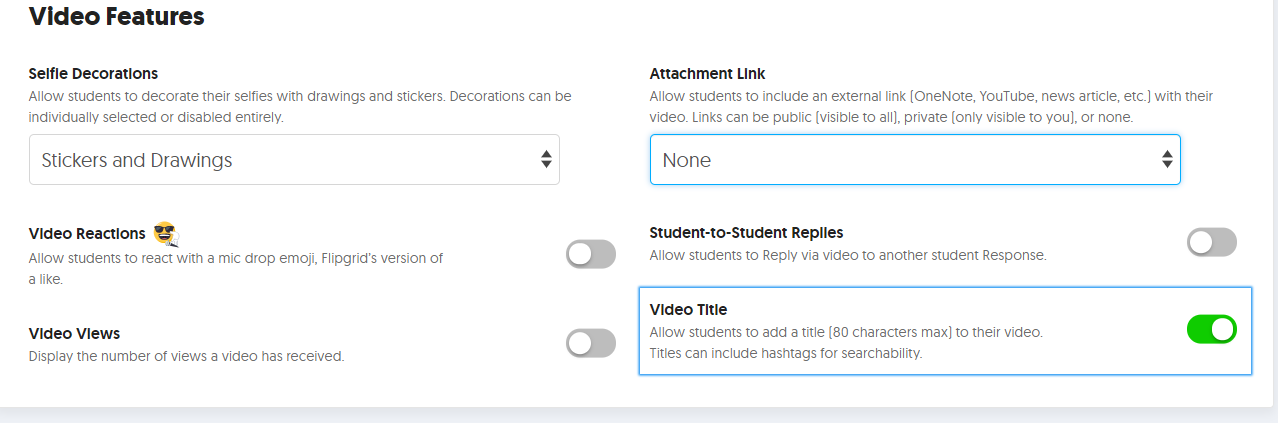Click the Selfie Decorations description text

click(x=300, y=107)
